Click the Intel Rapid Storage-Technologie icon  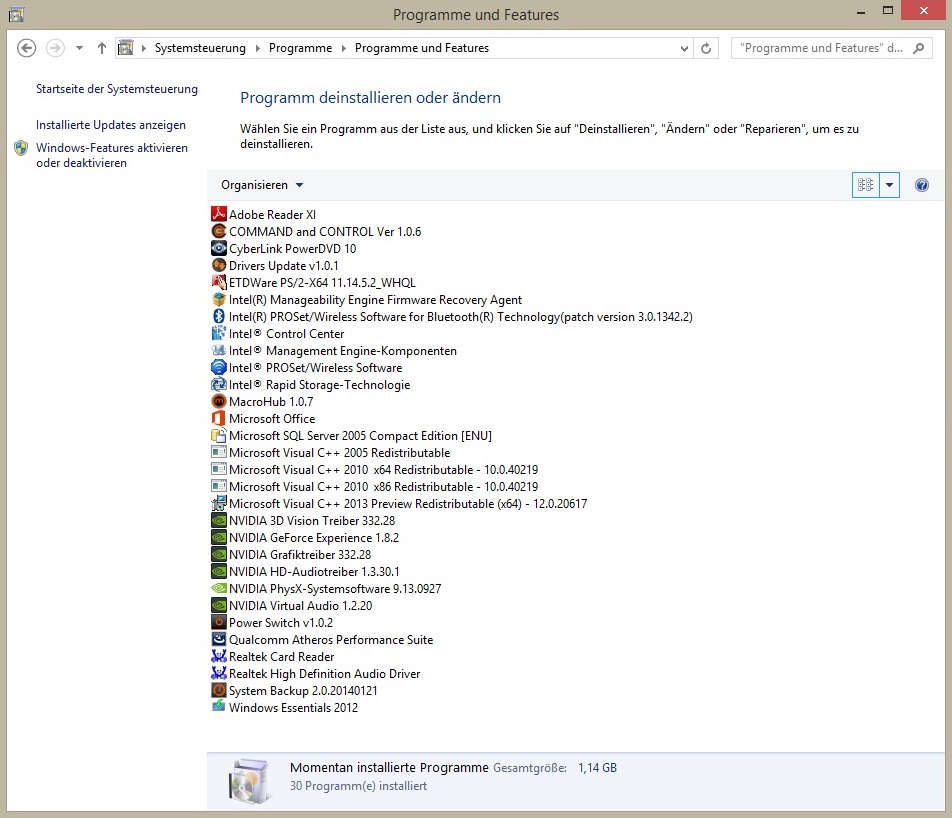click(219, 384)
